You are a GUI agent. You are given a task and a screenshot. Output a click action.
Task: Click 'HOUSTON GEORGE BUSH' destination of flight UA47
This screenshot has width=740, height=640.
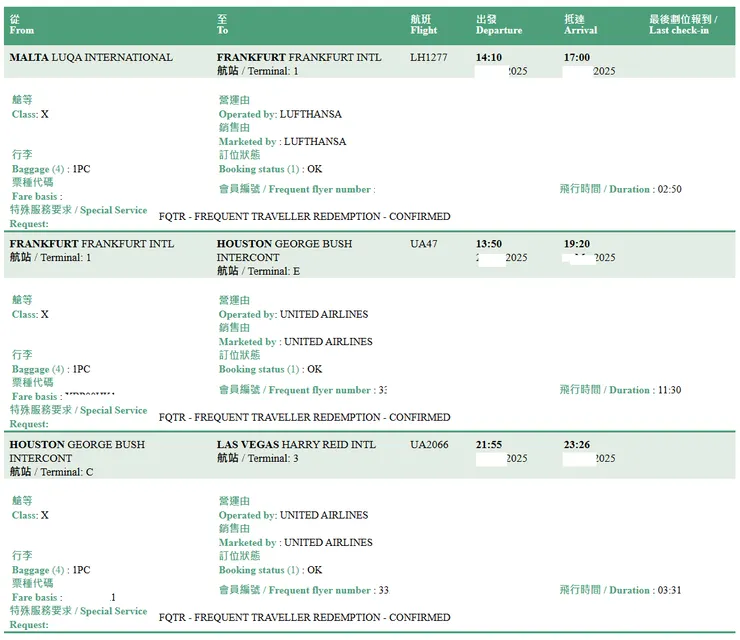click(284, 244)
